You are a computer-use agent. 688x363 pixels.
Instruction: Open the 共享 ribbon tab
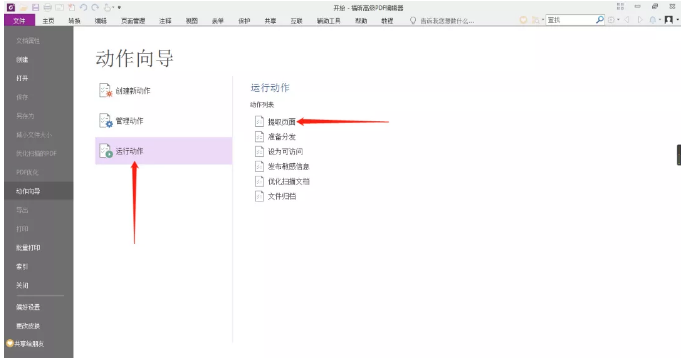(x=270, y=21)
